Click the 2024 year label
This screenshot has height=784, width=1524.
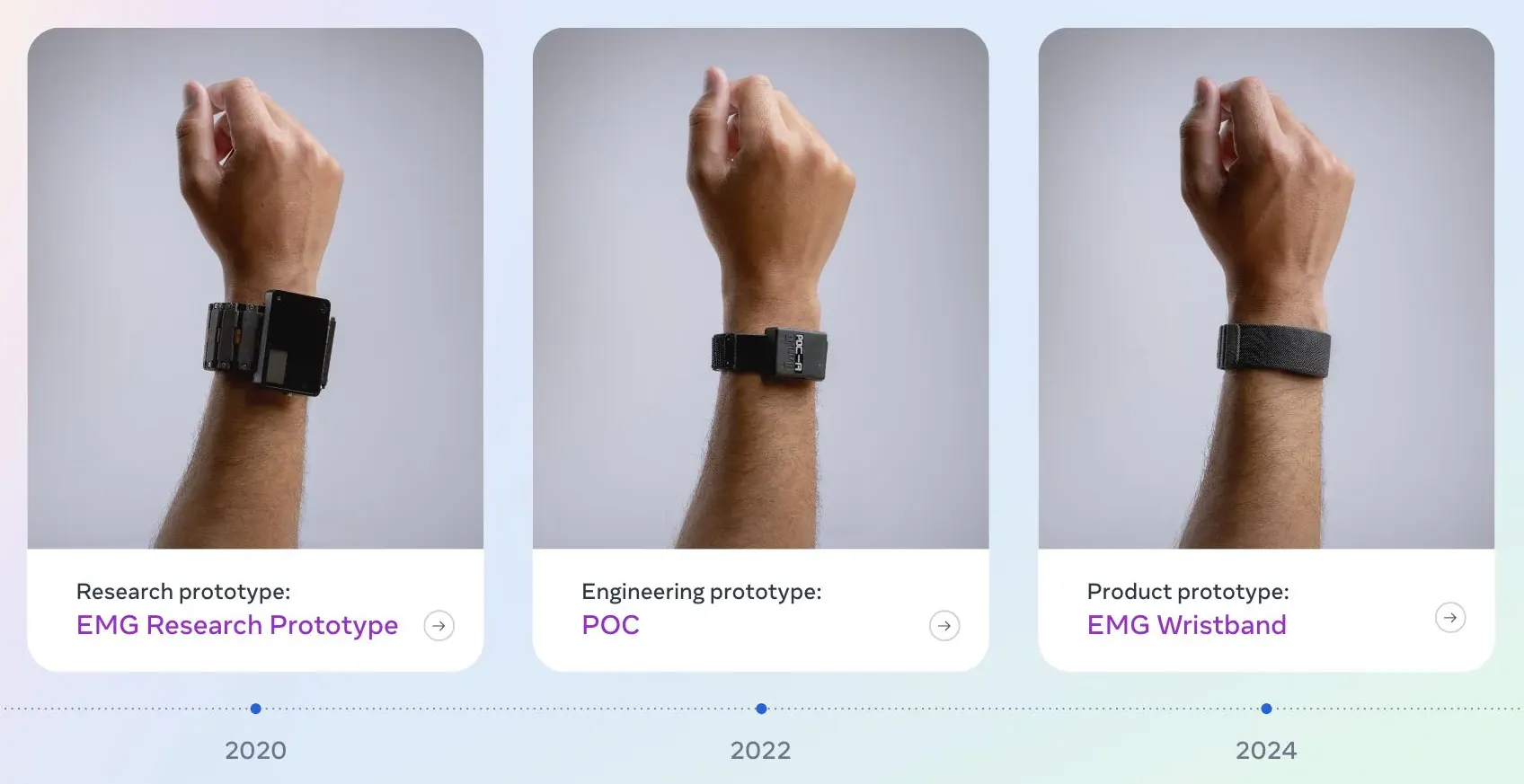coord(1266,751)
